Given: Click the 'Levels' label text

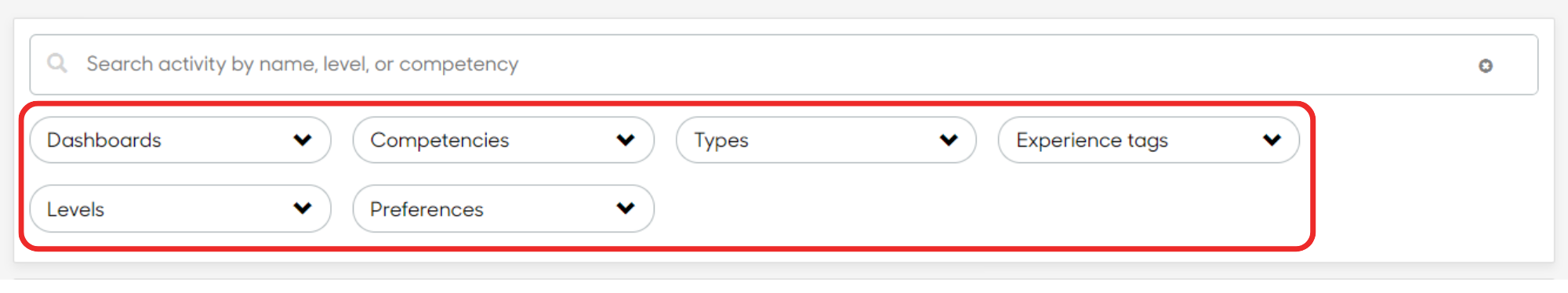Looking at the screenshot, I should coord(75,209).
